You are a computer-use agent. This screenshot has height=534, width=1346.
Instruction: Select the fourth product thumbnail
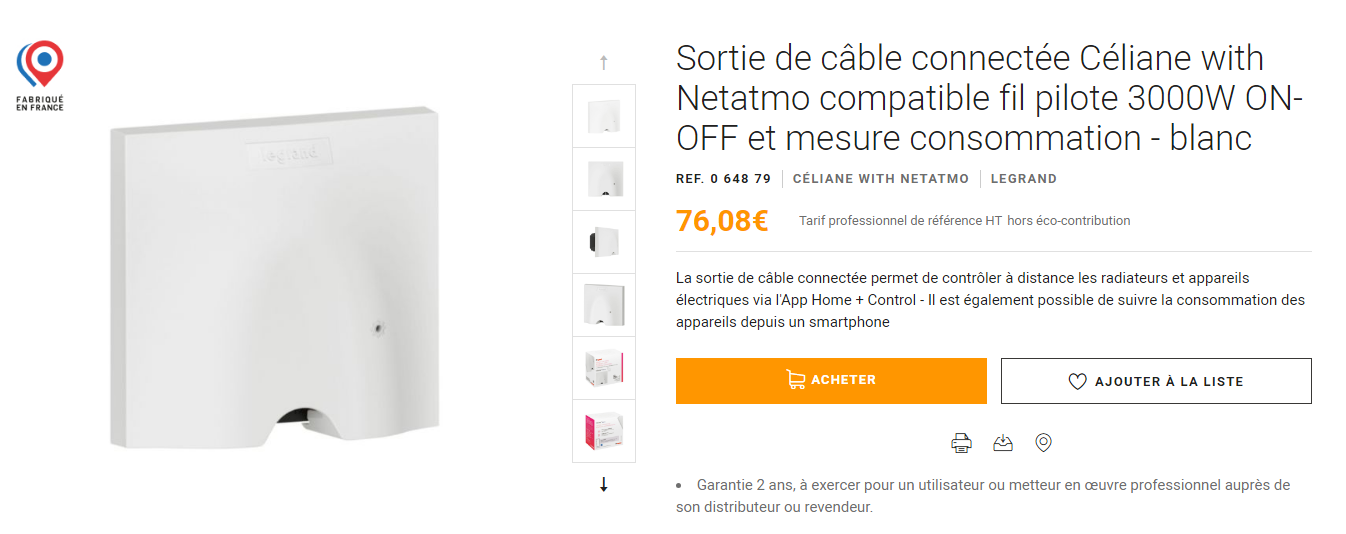604,305
